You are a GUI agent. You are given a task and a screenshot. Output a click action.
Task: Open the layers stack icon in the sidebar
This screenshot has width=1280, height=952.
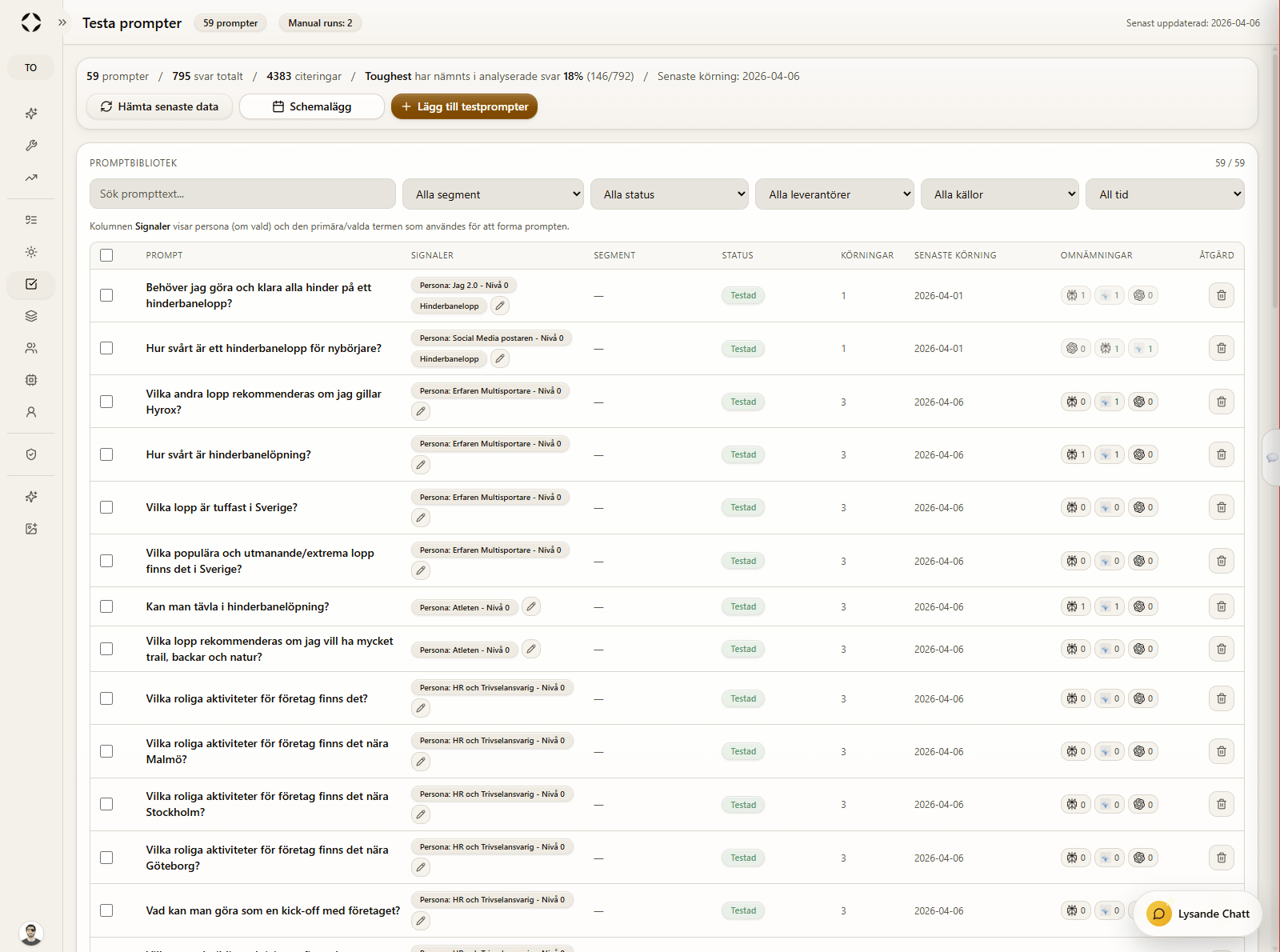31,316
